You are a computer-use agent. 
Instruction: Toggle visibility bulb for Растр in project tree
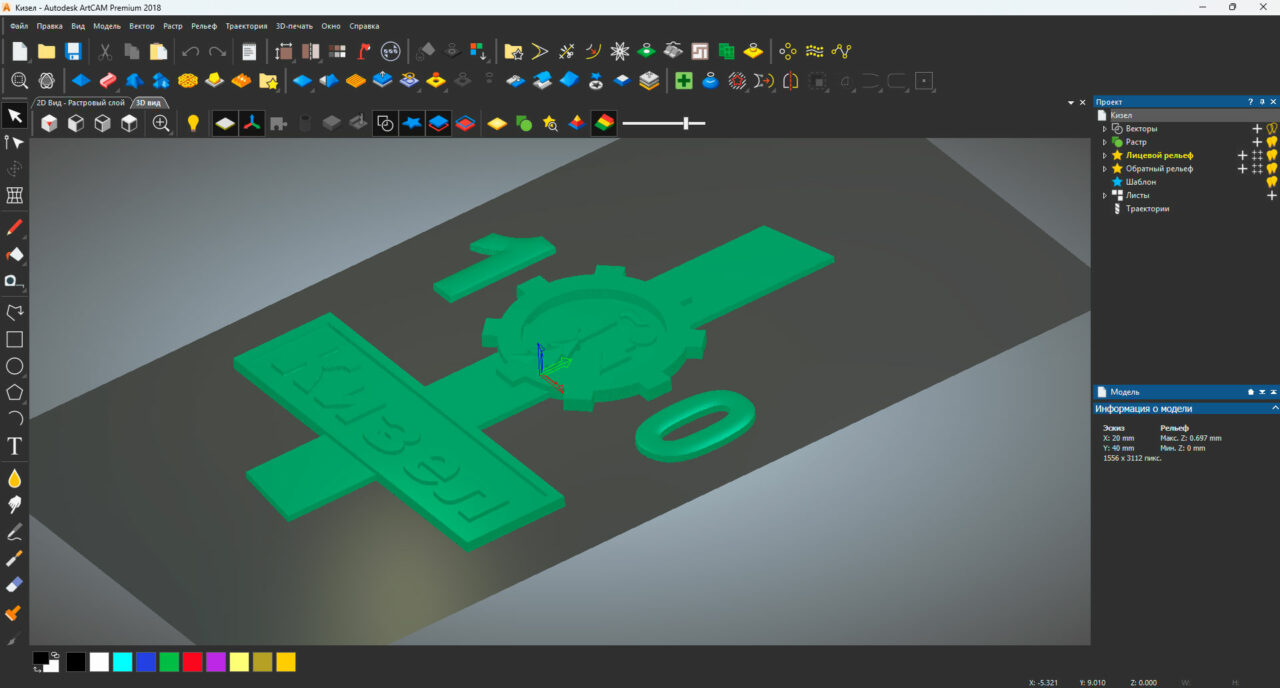pos(1271,141)
